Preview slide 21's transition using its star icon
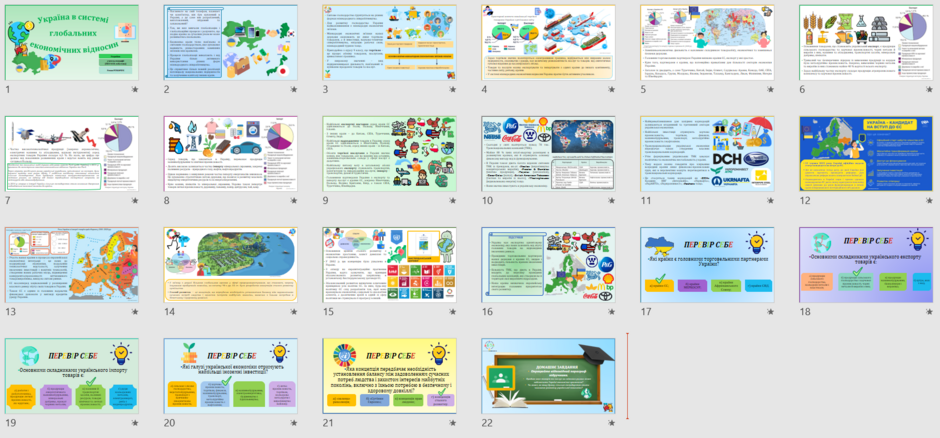 click(453, 423)
